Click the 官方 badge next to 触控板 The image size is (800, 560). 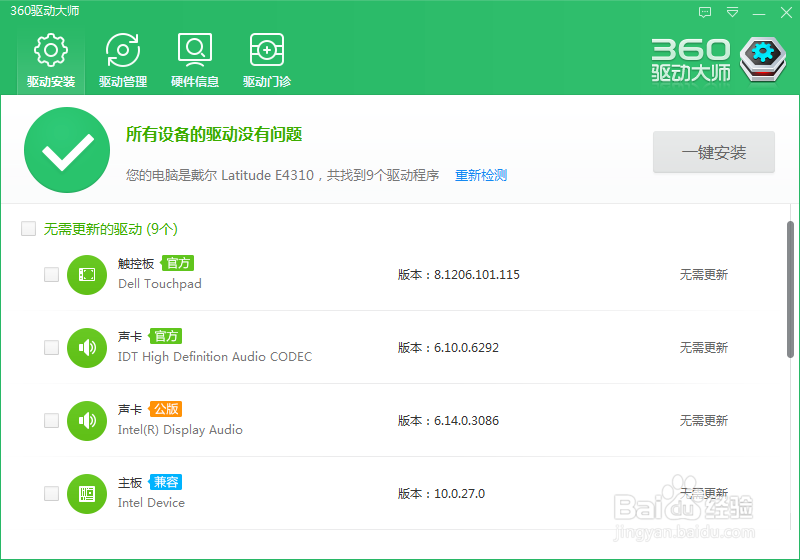[178, 263]
